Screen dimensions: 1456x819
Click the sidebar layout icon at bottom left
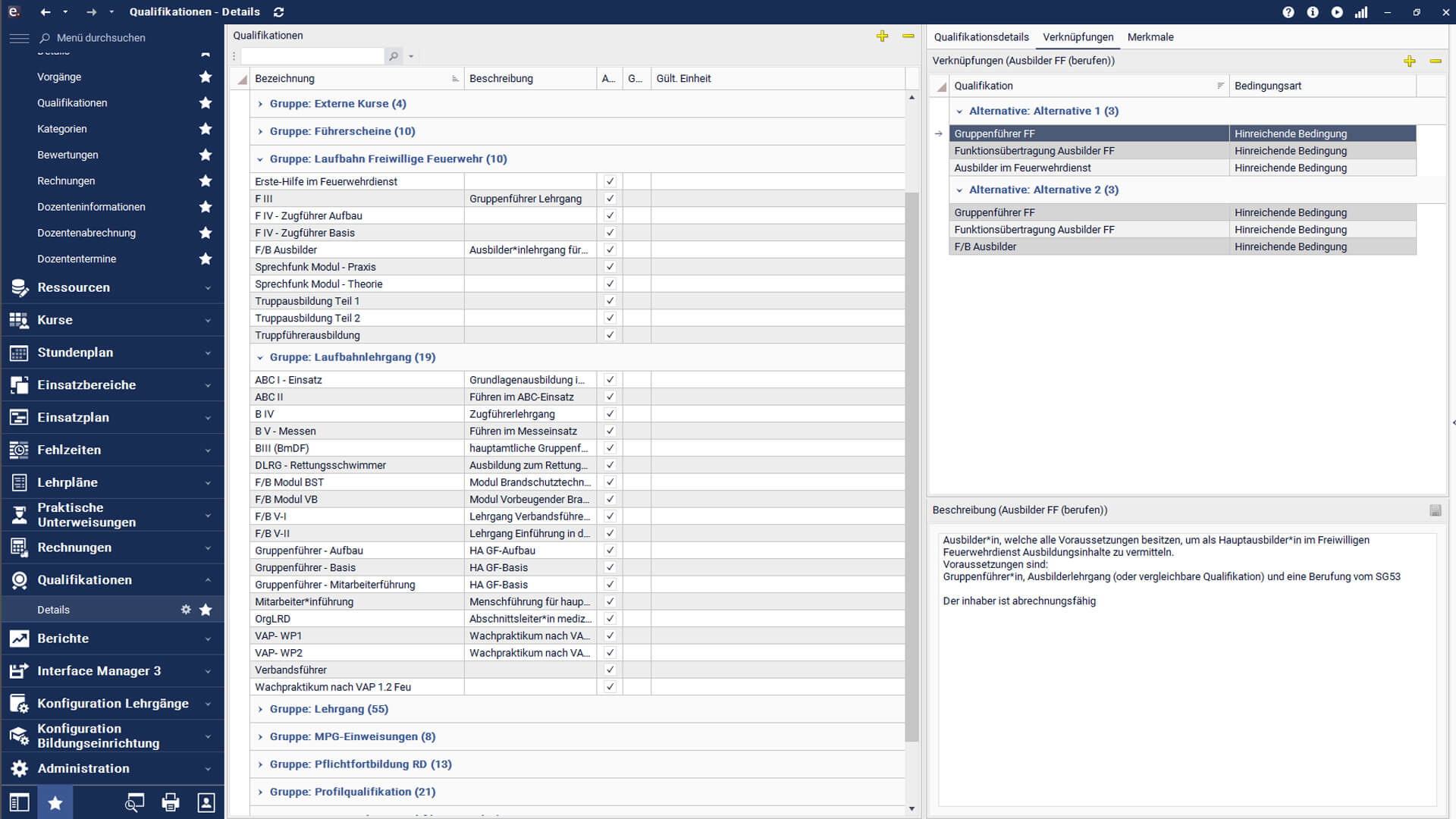tap(20, 802)
